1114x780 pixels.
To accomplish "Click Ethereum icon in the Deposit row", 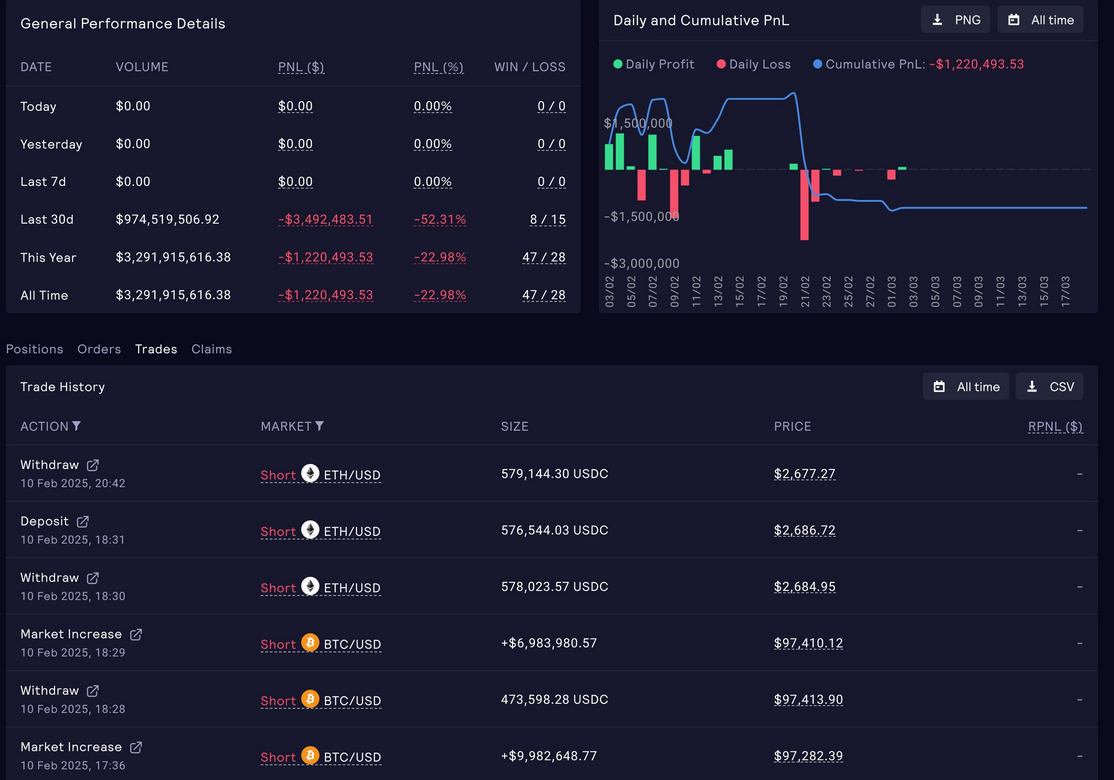I will 310,530.
